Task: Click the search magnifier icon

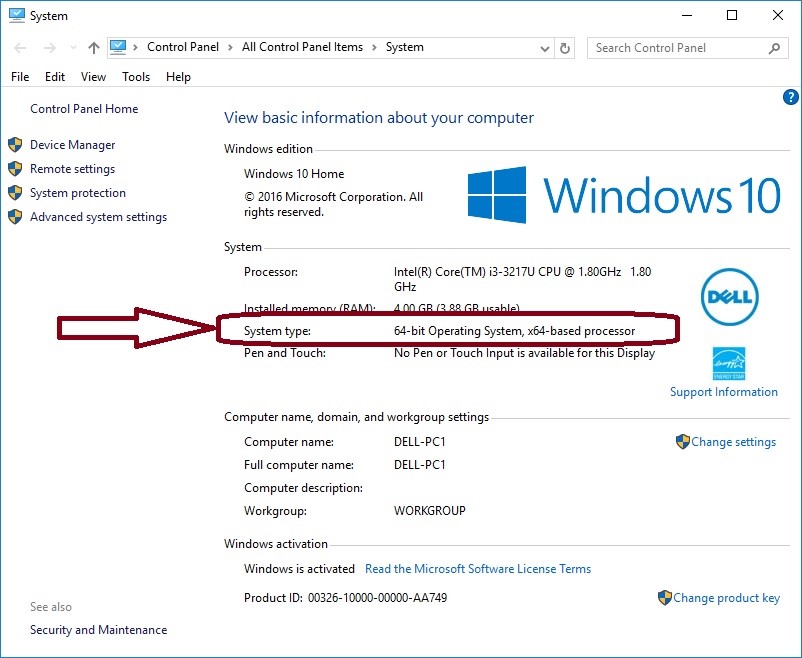Action: pyautogui.click(x=774, y=48)
